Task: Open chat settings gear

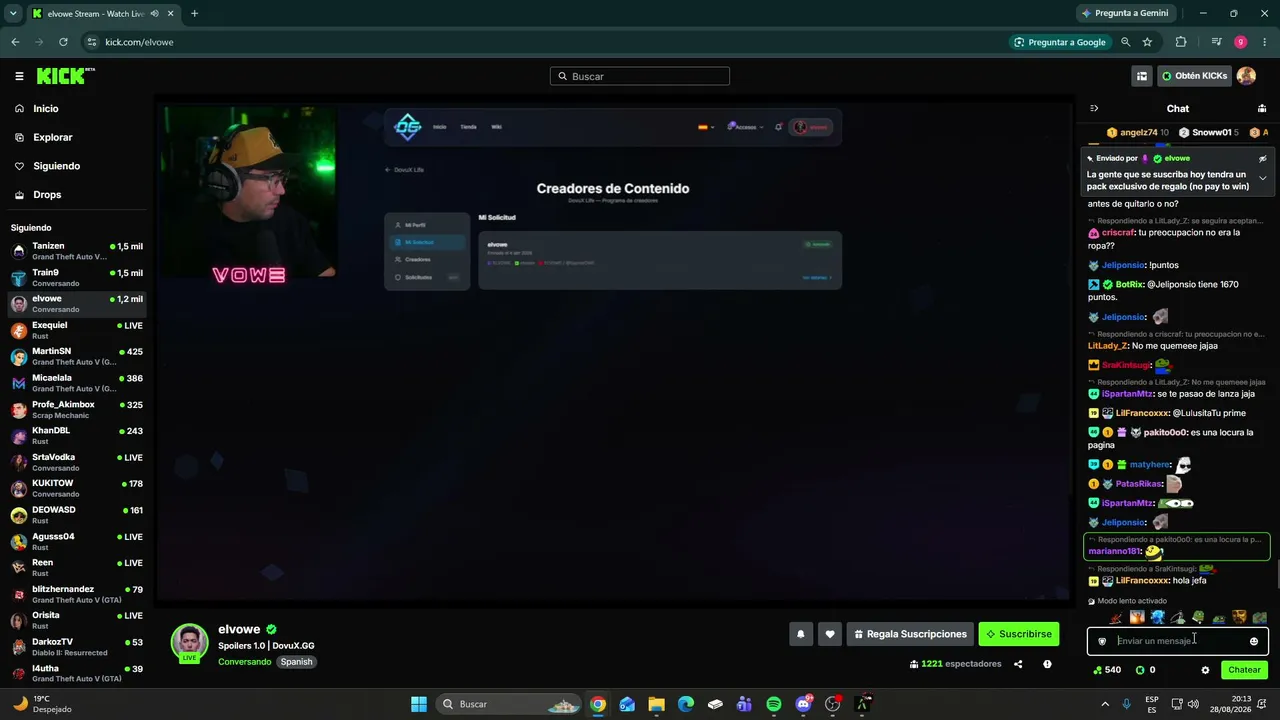Action: point(1205,670)
